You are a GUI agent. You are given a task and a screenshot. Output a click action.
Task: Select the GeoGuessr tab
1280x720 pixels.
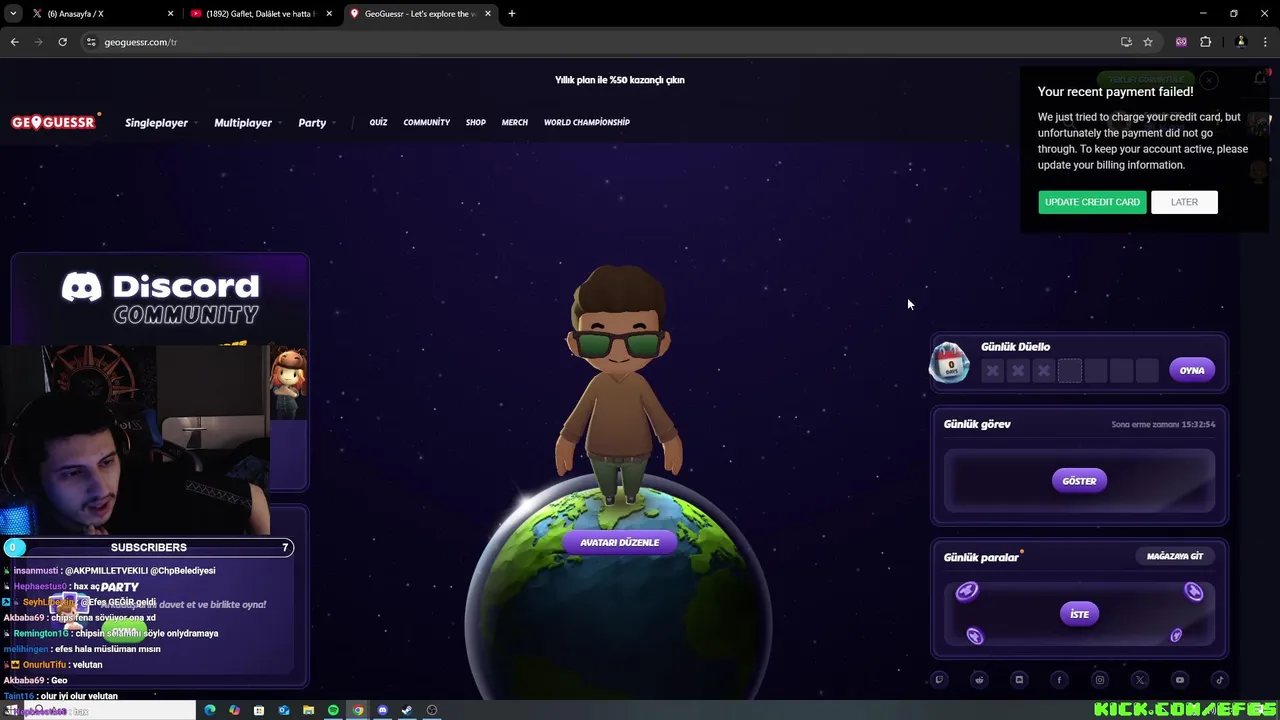pyautogui.click(x=420, y=14)
